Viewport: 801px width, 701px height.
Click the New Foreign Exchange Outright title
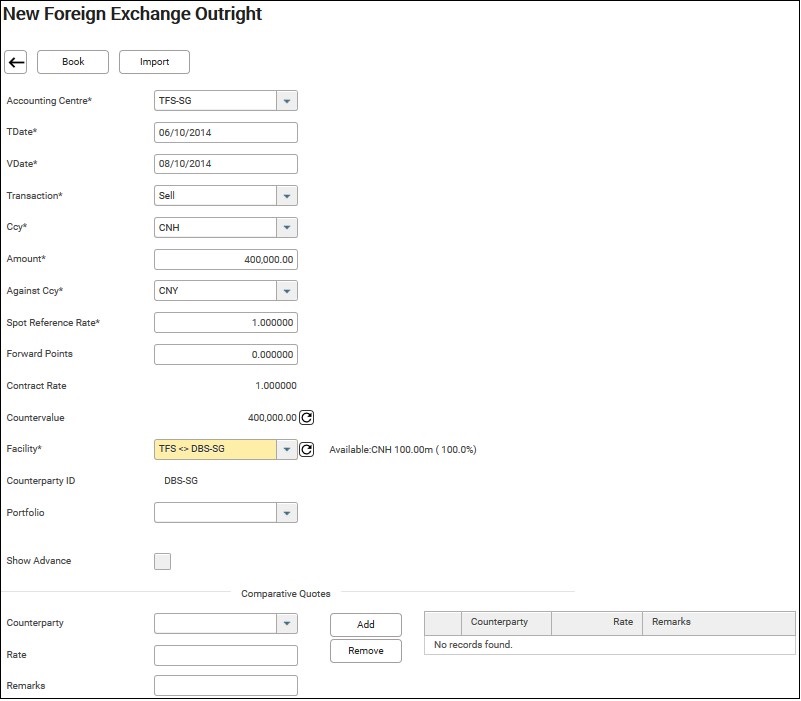pos(132,14)
